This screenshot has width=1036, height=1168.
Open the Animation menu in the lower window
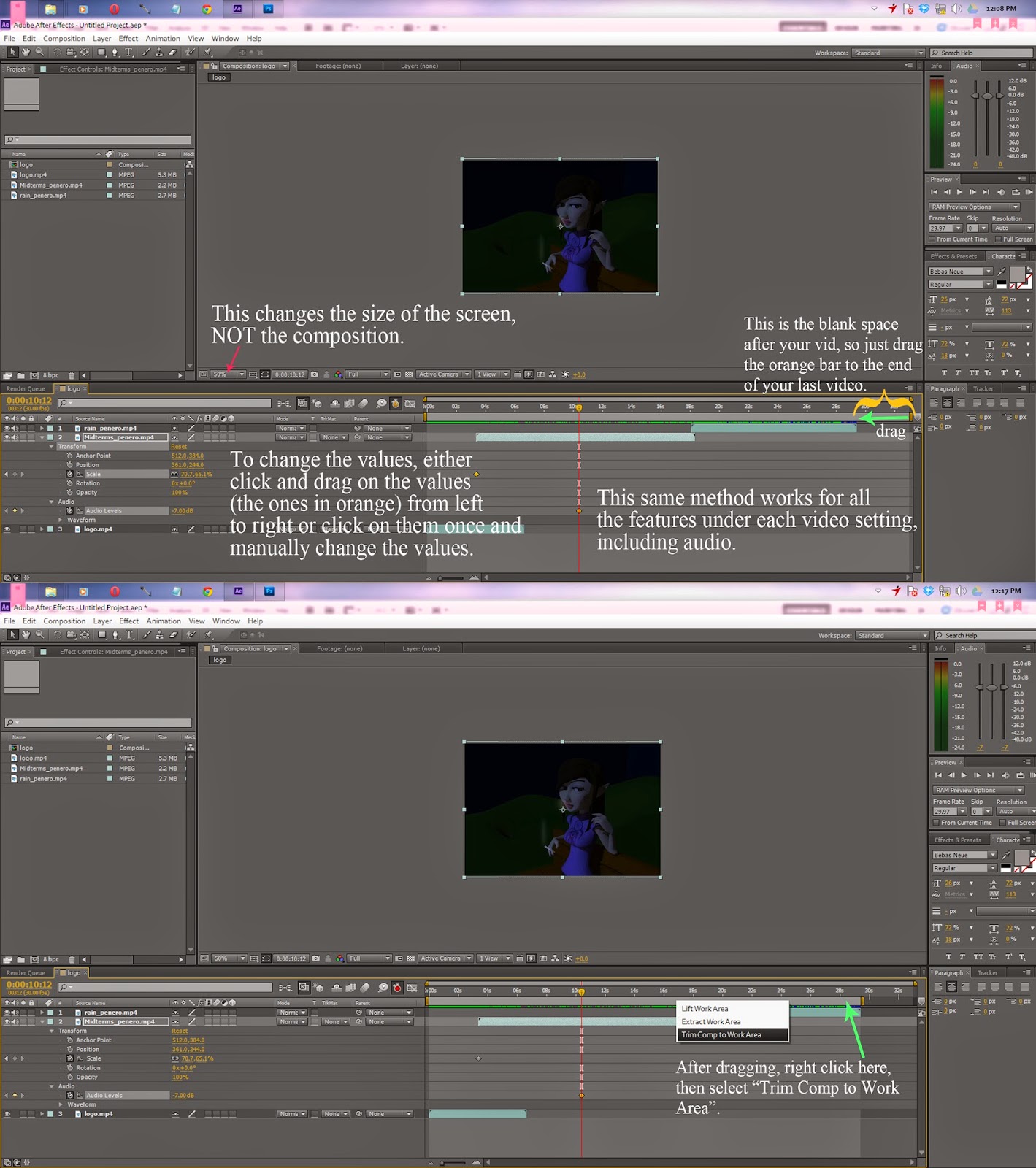click(164, 621)
